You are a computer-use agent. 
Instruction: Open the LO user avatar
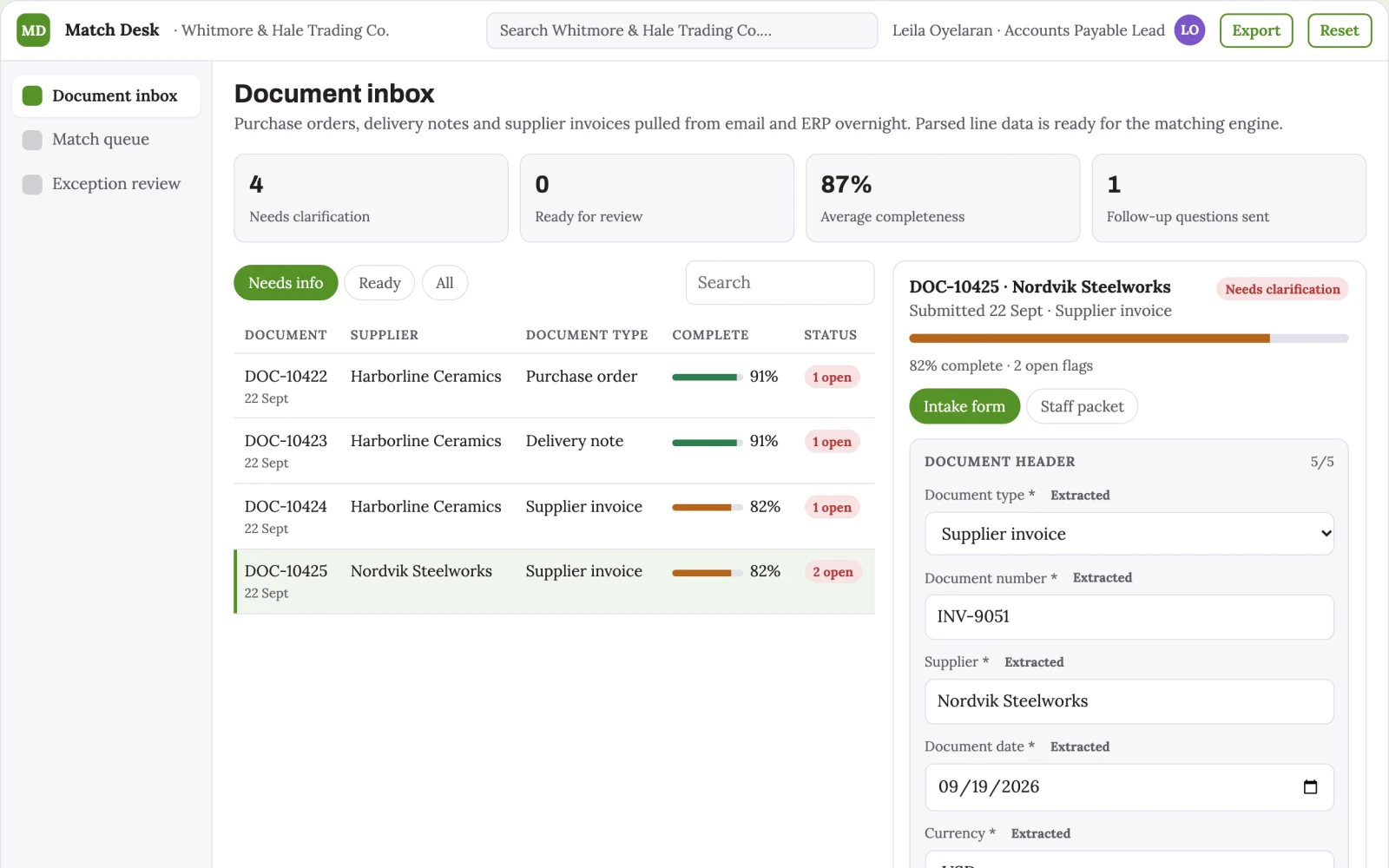pos(1189,30)
